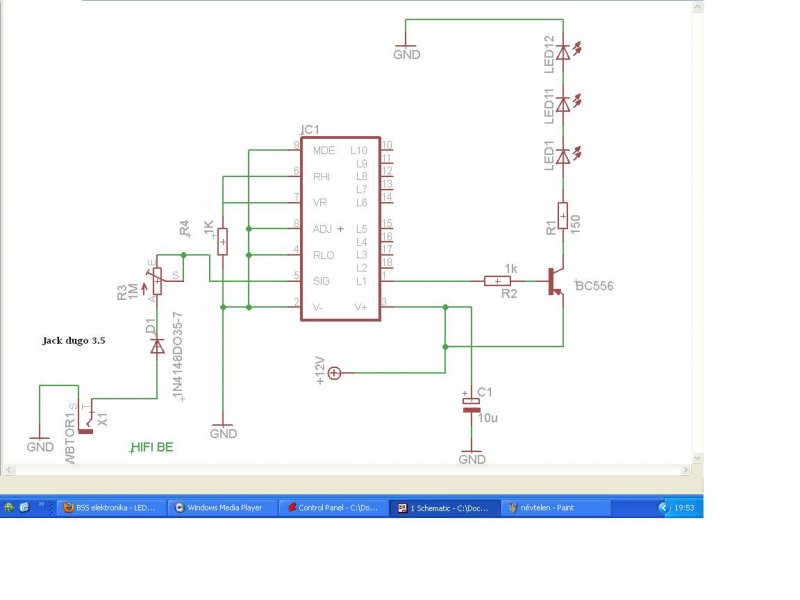Click horizontal scrollbar left arrow
The height and width of the screenshot is (600, 800).
[7, 470]
